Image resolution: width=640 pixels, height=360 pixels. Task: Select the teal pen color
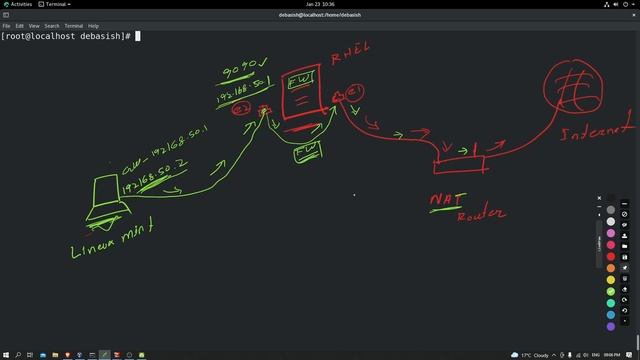611,303
